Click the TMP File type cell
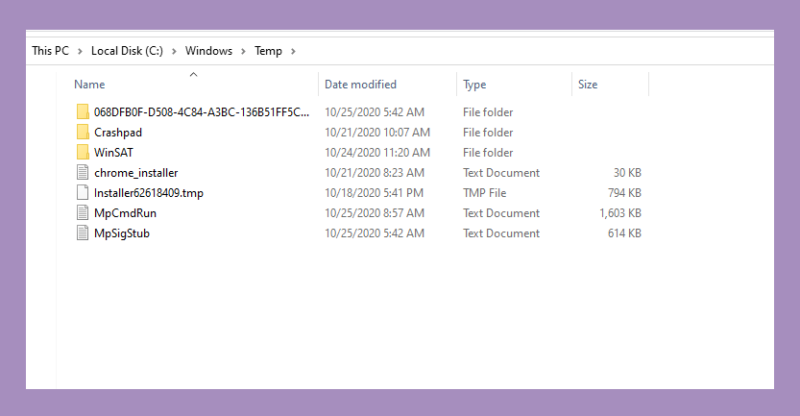This screenshot has height=416, width=800. [x=485, y=193]
